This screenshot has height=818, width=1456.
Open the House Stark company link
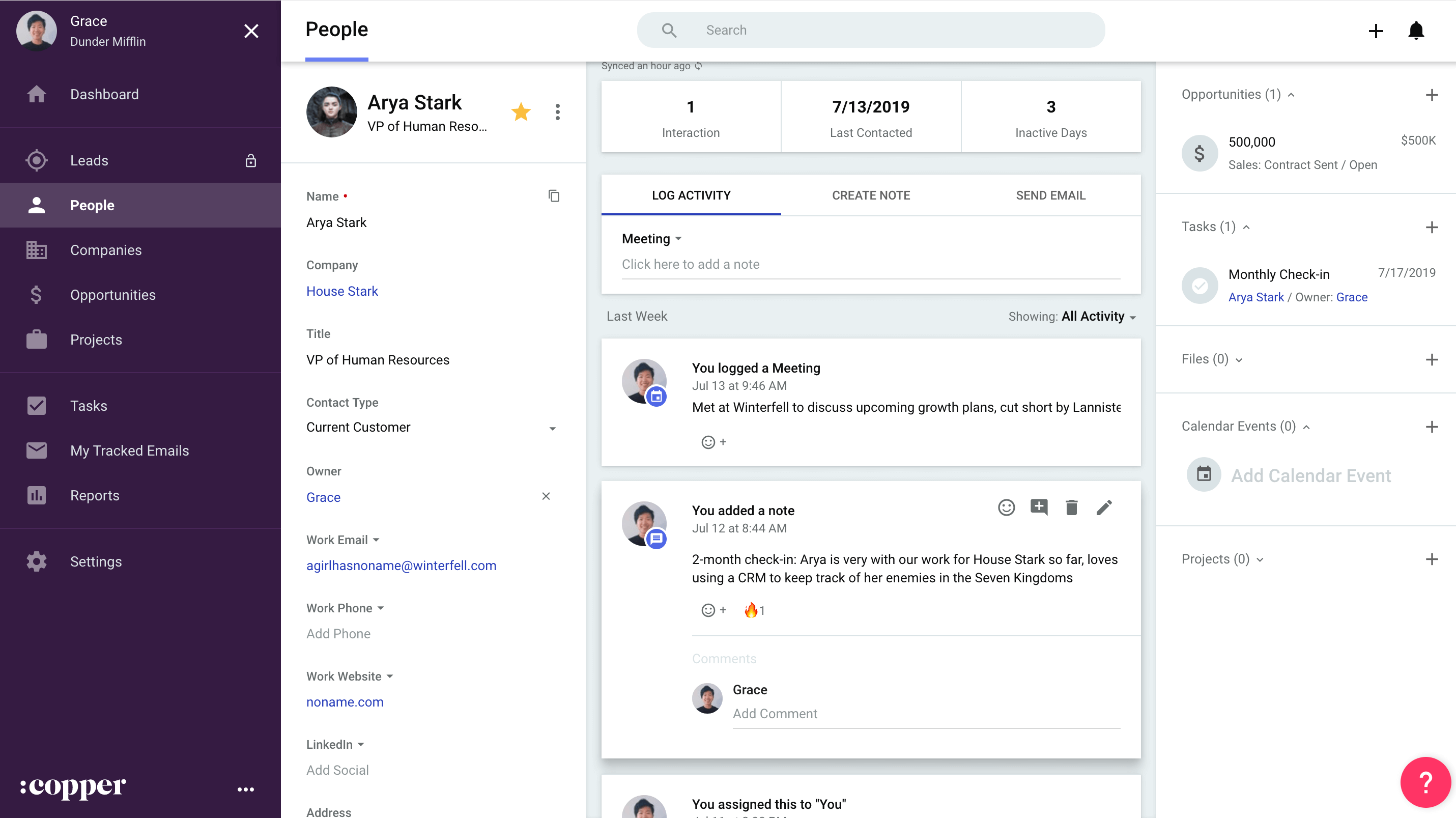[342, 291]
